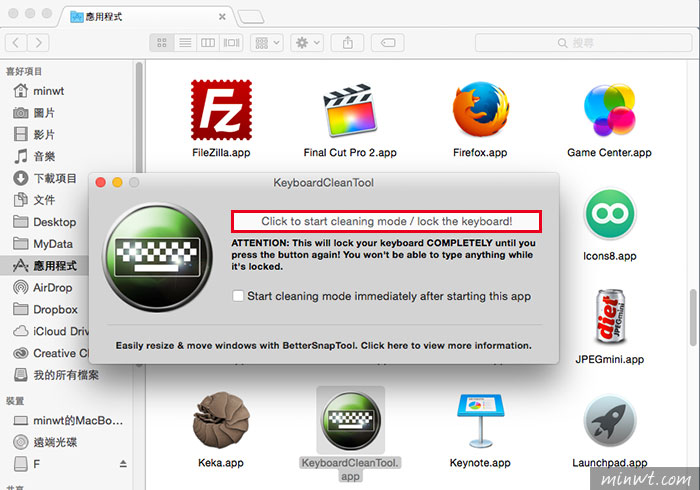The width and height of the screenshot is (700, 490).
Task: Open MyData folder in sidebar
Action: coord(43,244)
